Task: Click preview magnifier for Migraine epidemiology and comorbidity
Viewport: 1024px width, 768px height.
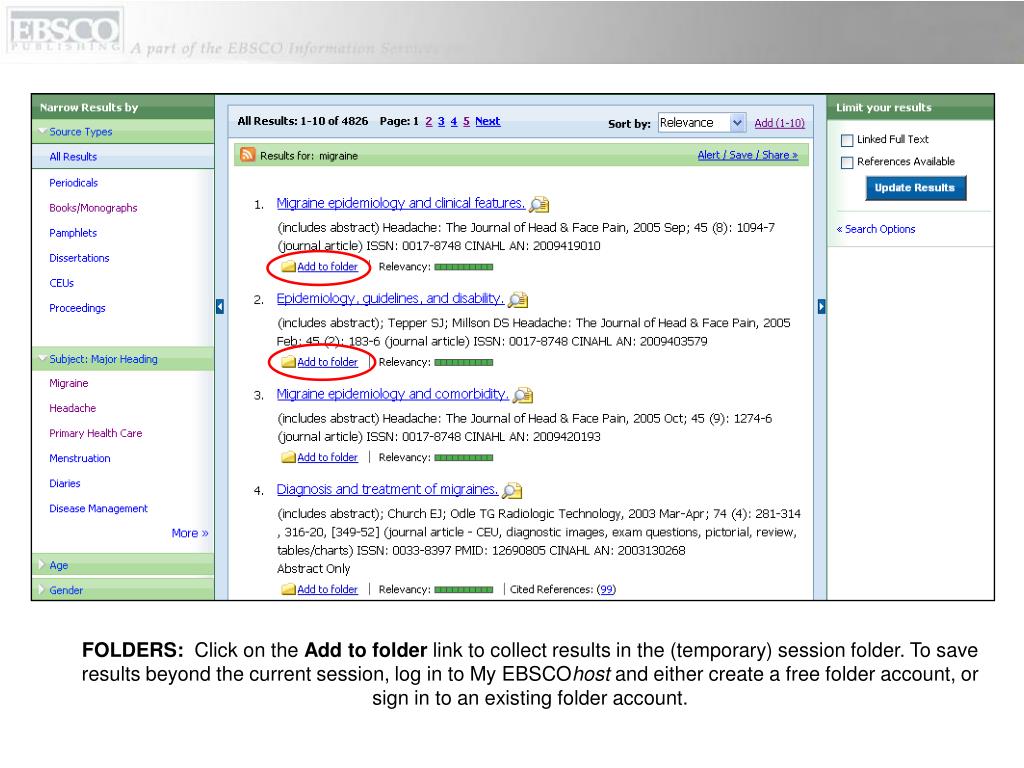Action: [523, 395]
